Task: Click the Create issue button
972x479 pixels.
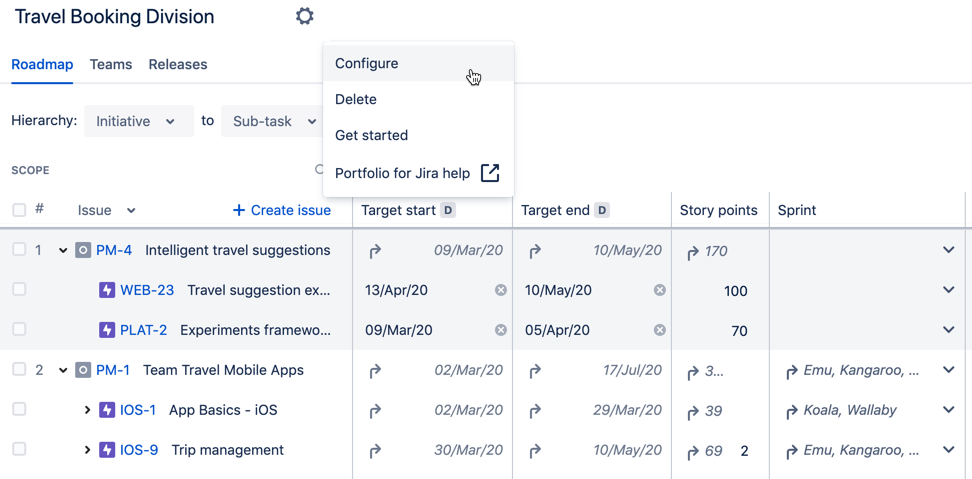Action: (x=281, y=211)
